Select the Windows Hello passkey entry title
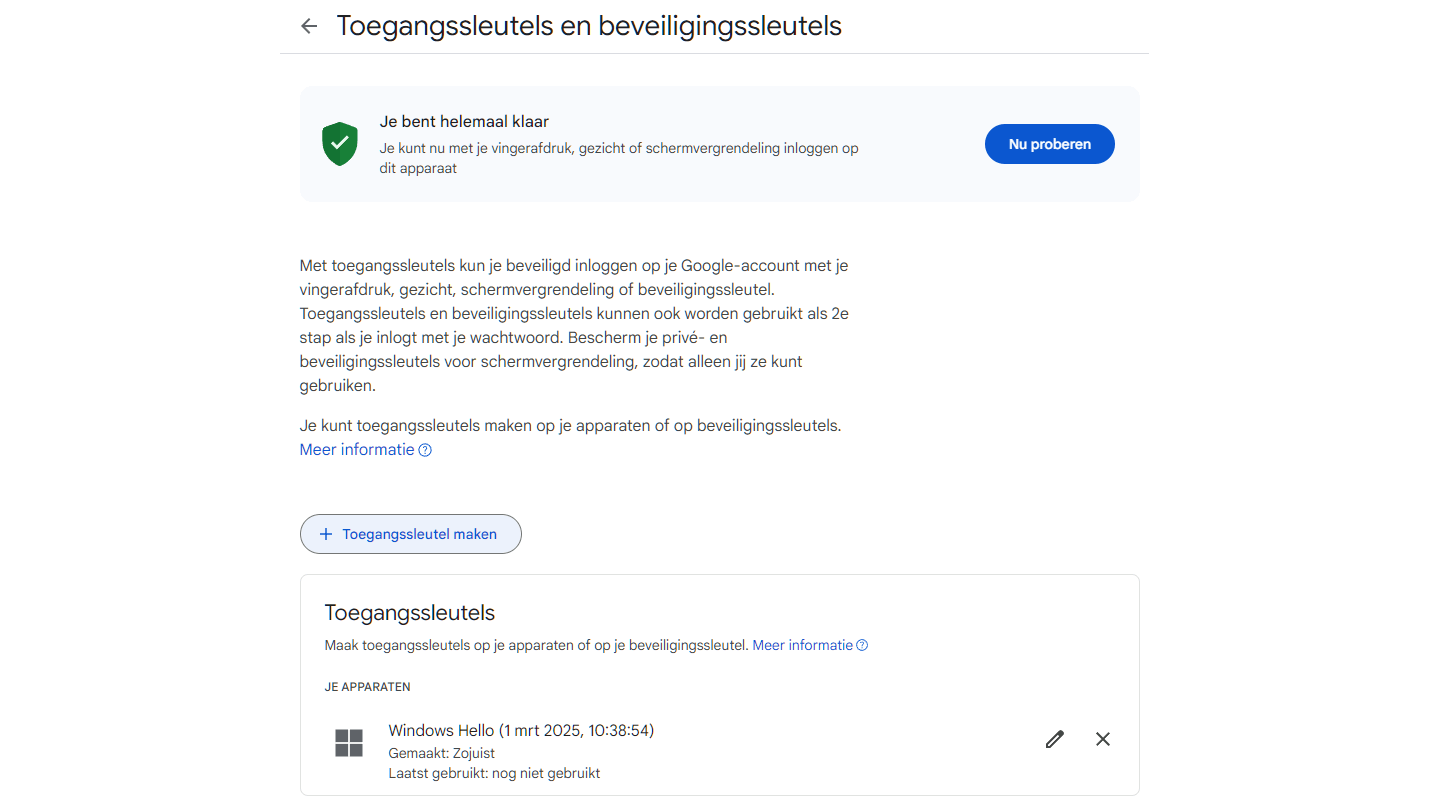 click(x=521, y=731)
